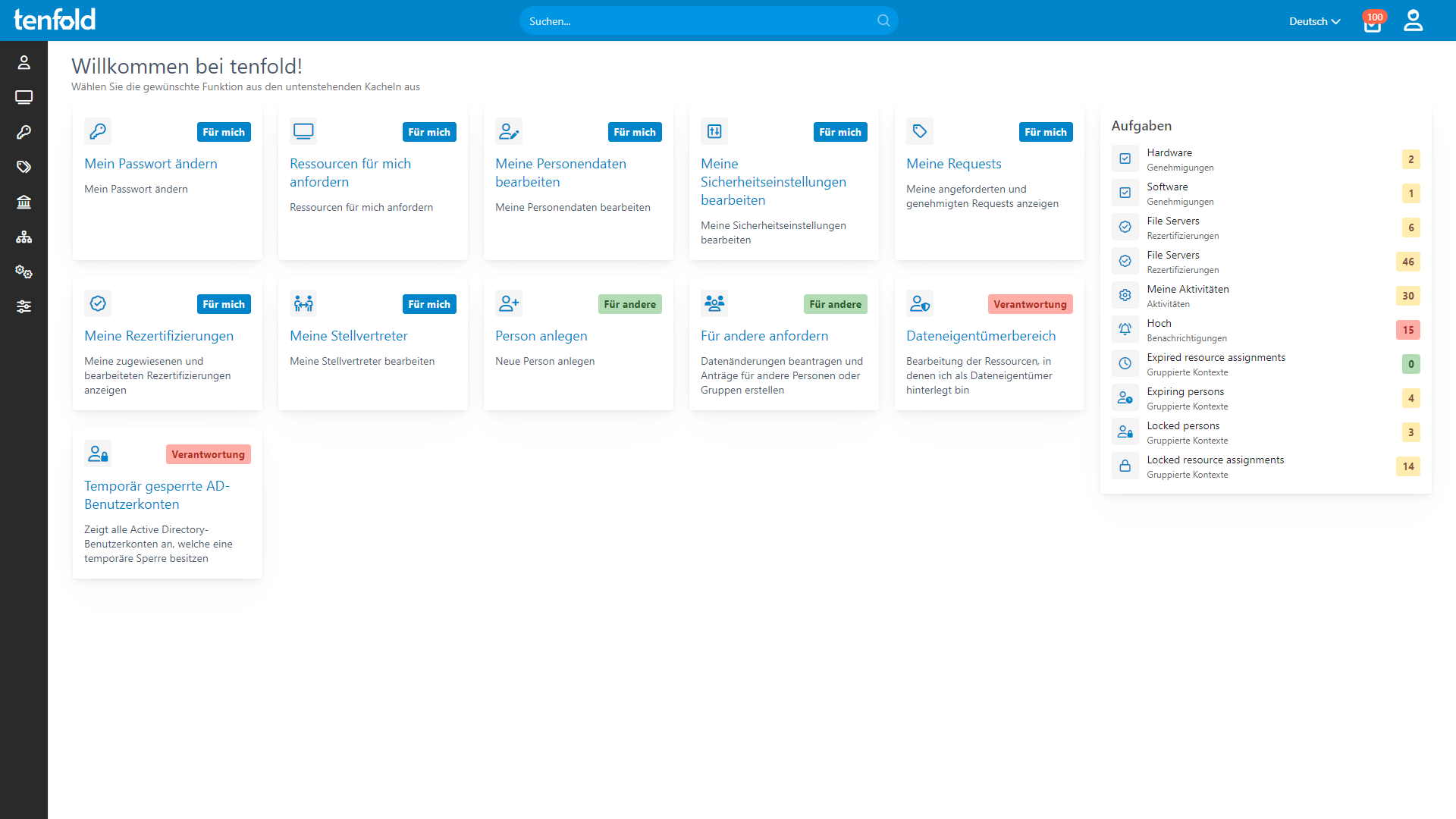The width and height of the screenshot is (1456, 819).
Task: Click the tenfold logo
Action: point(53,19)
